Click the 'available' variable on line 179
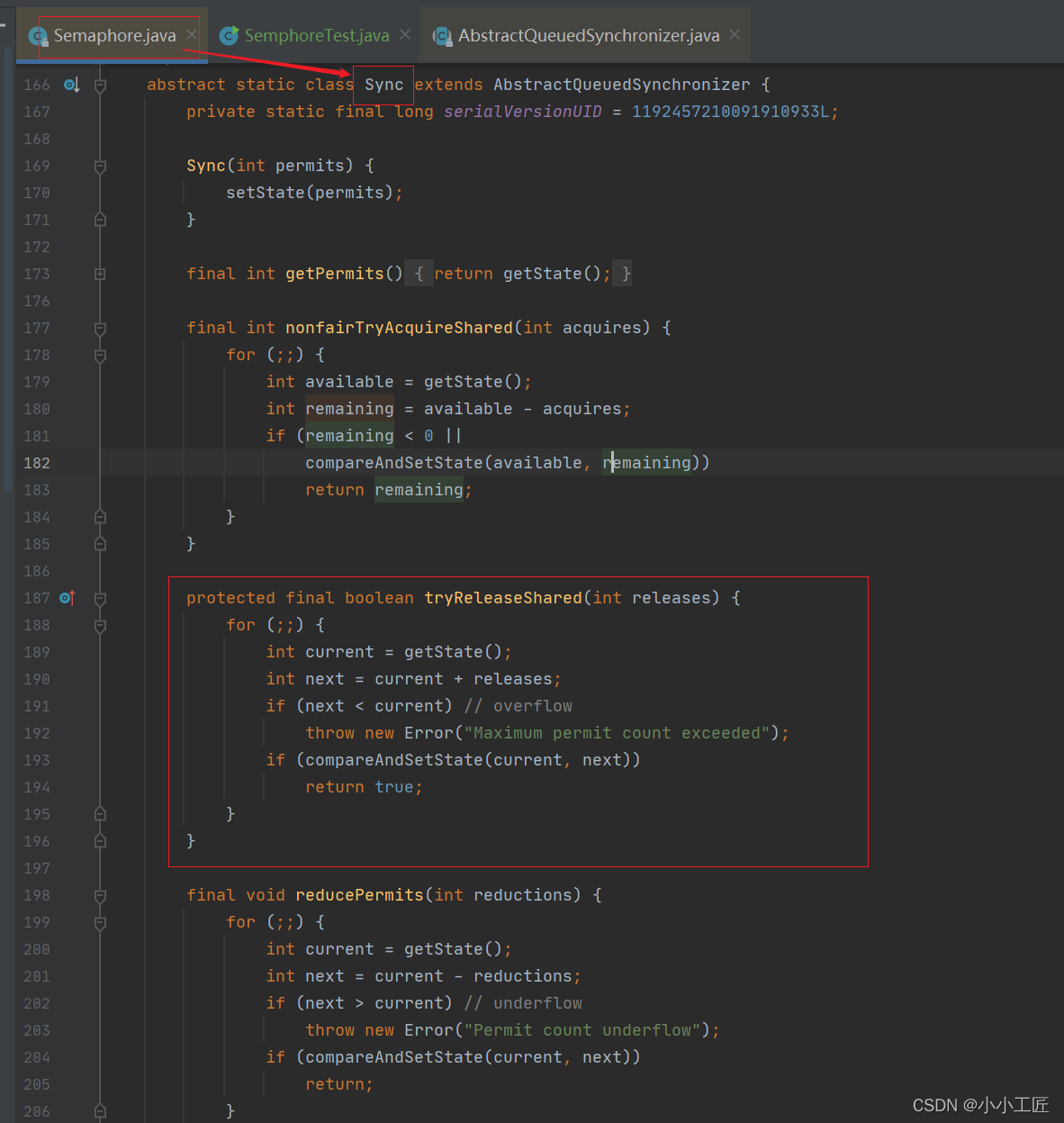The height and width of the screenshot is (1123, 1064). pos(349,382)
